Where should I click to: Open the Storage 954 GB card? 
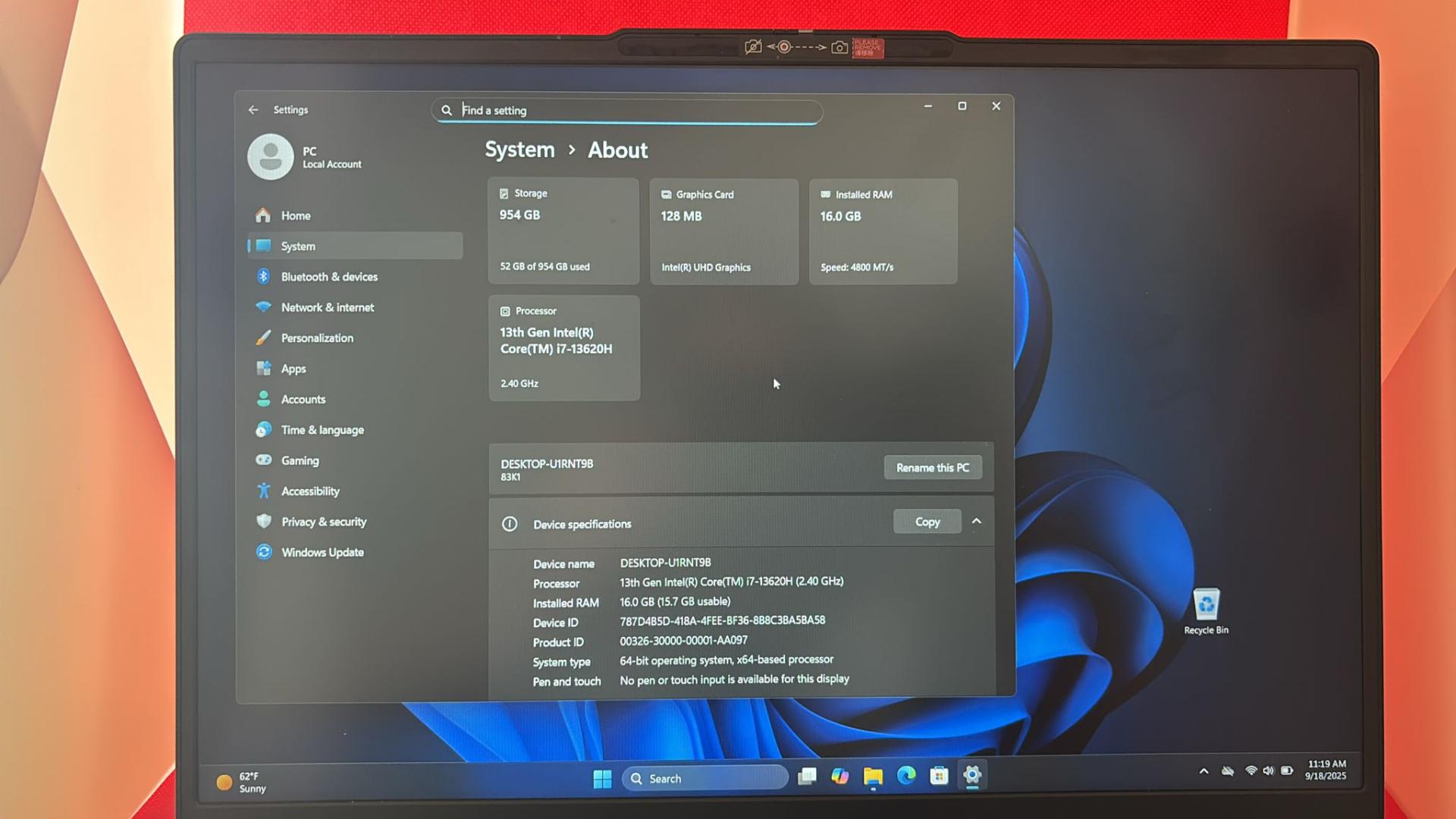point(563,231)
